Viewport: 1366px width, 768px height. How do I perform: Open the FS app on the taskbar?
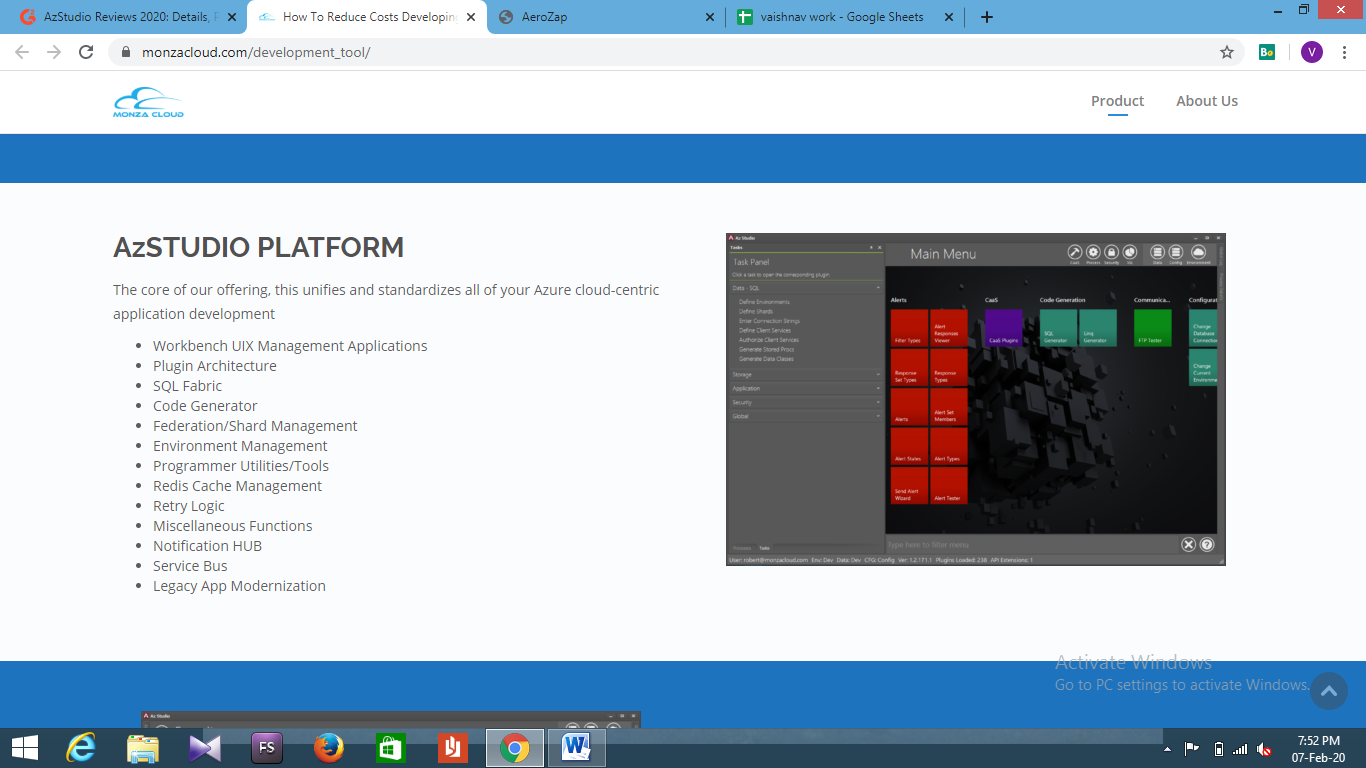267,747
